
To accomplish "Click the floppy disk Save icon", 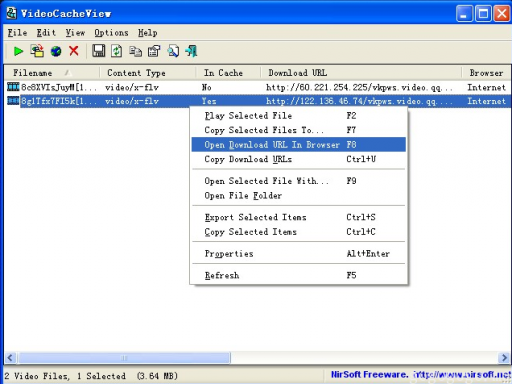I will pyautogui.click(x=98, y=51).
